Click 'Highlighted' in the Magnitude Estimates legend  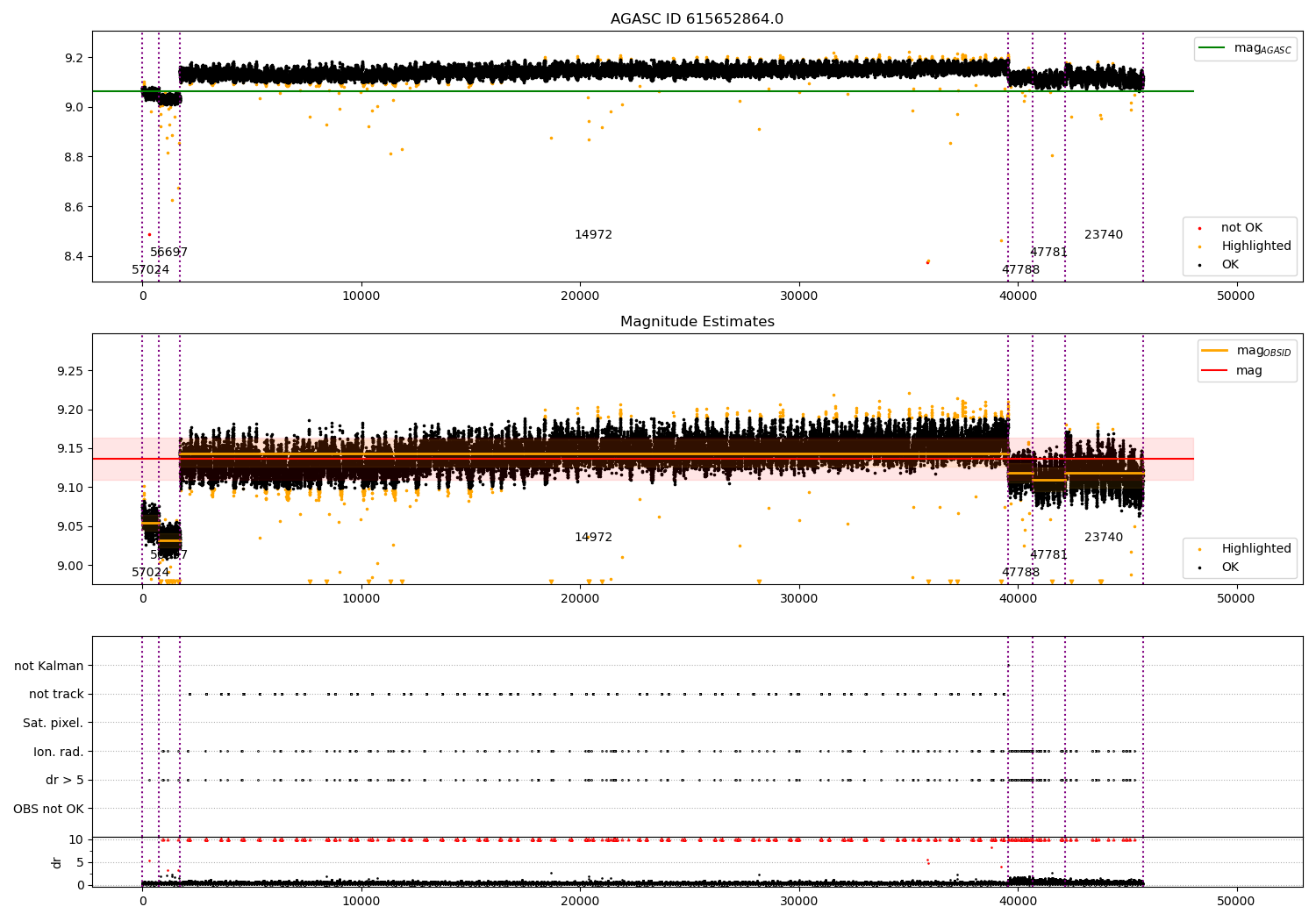tap(1255, 549)
